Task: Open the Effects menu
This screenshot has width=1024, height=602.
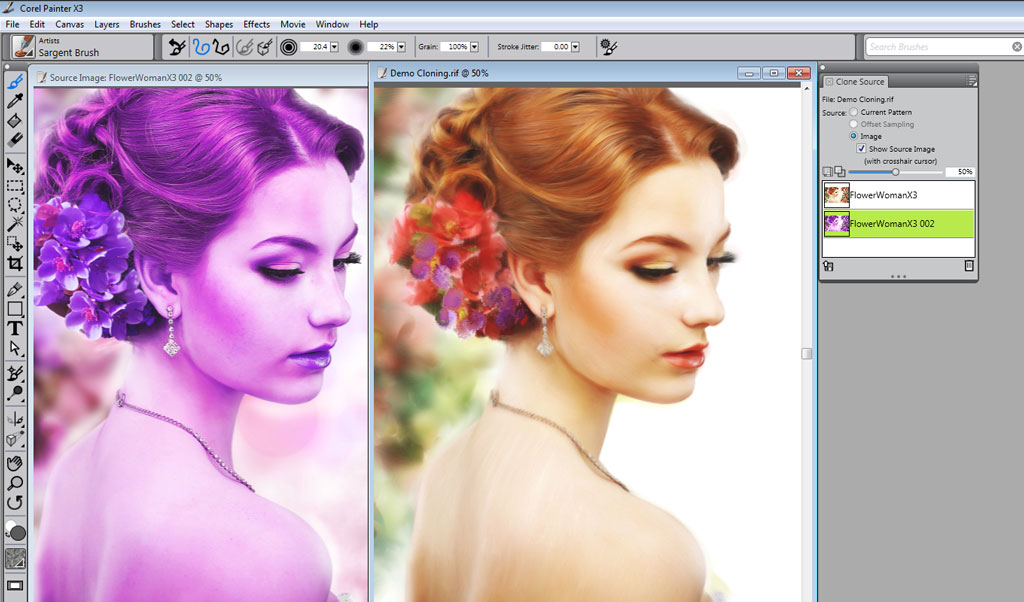Action: click(x=256, y=24)
